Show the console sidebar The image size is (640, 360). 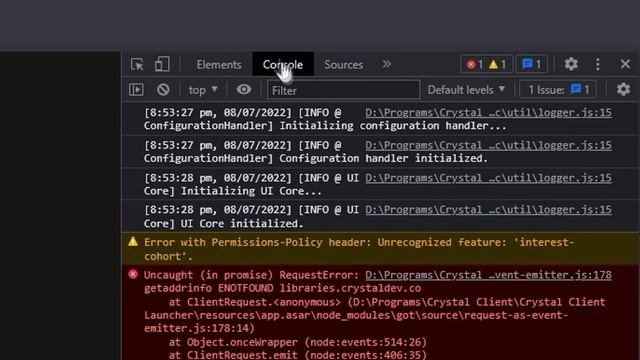coord(136,89)
